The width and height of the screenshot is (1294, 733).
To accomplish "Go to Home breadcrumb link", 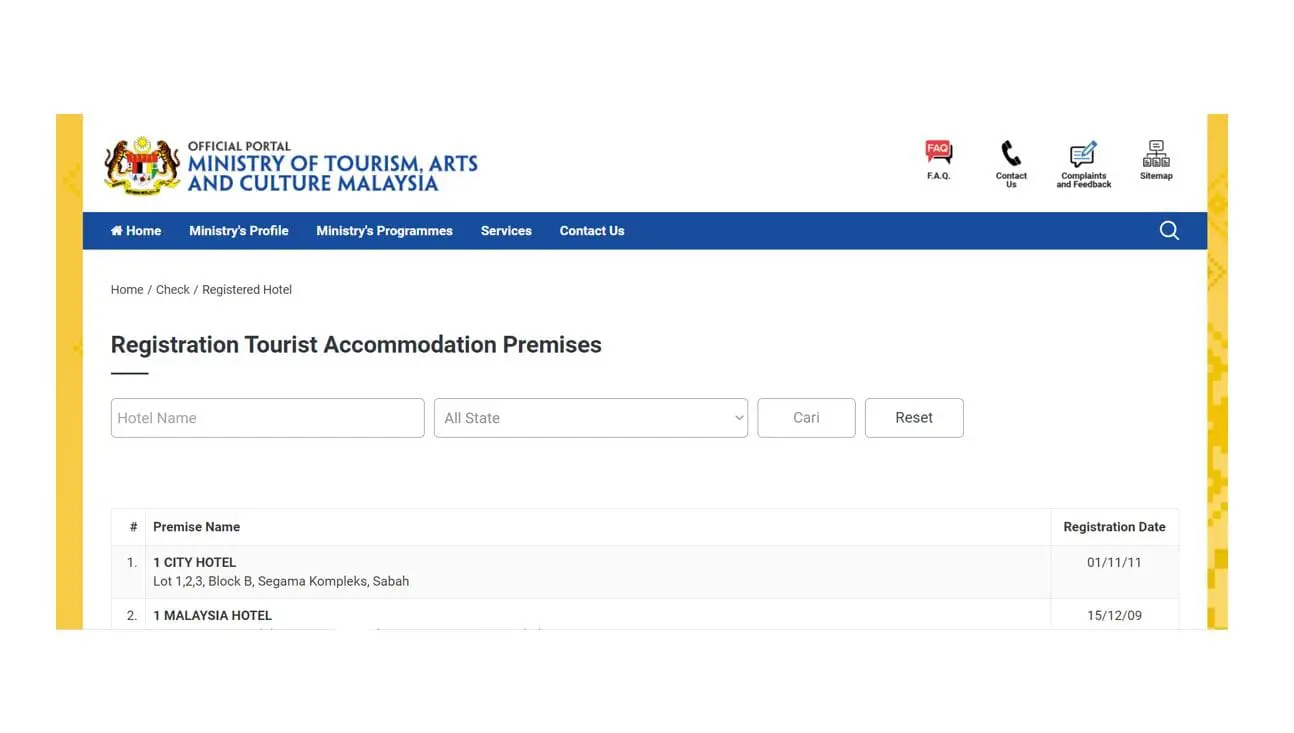I will click(127, 290).
